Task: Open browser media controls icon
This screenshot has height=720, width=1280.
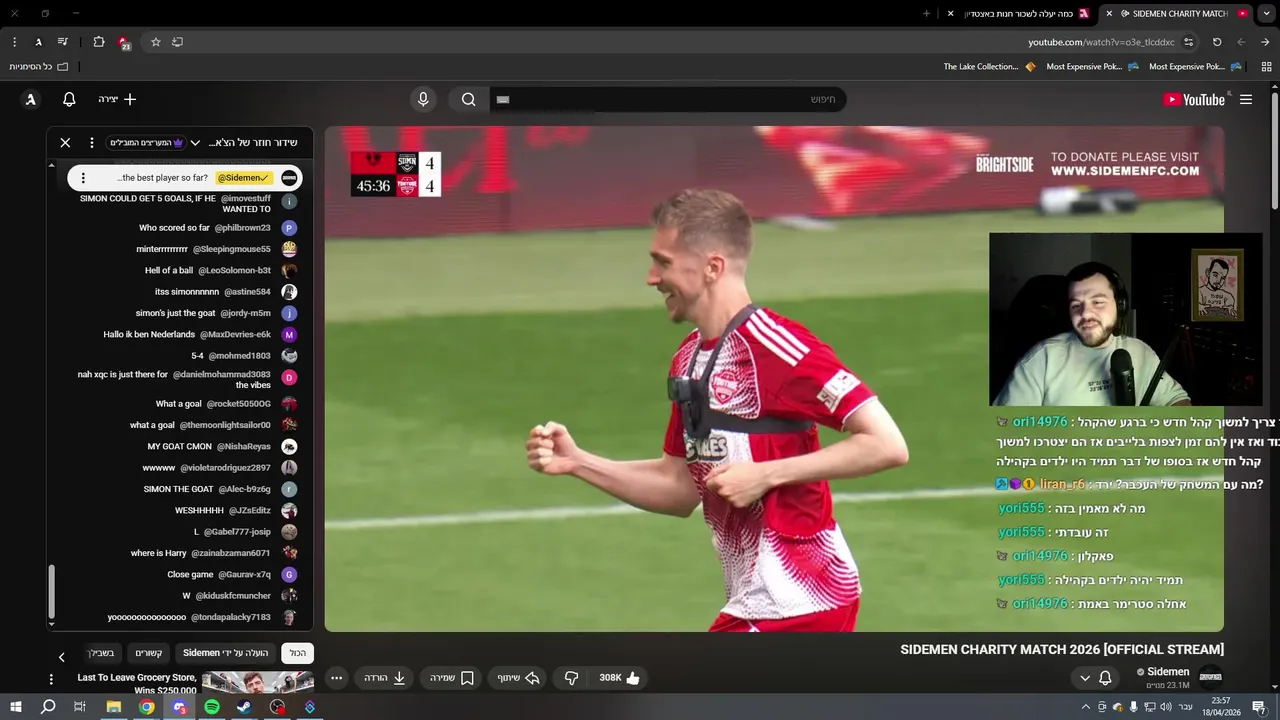Action: click(63, 42)
